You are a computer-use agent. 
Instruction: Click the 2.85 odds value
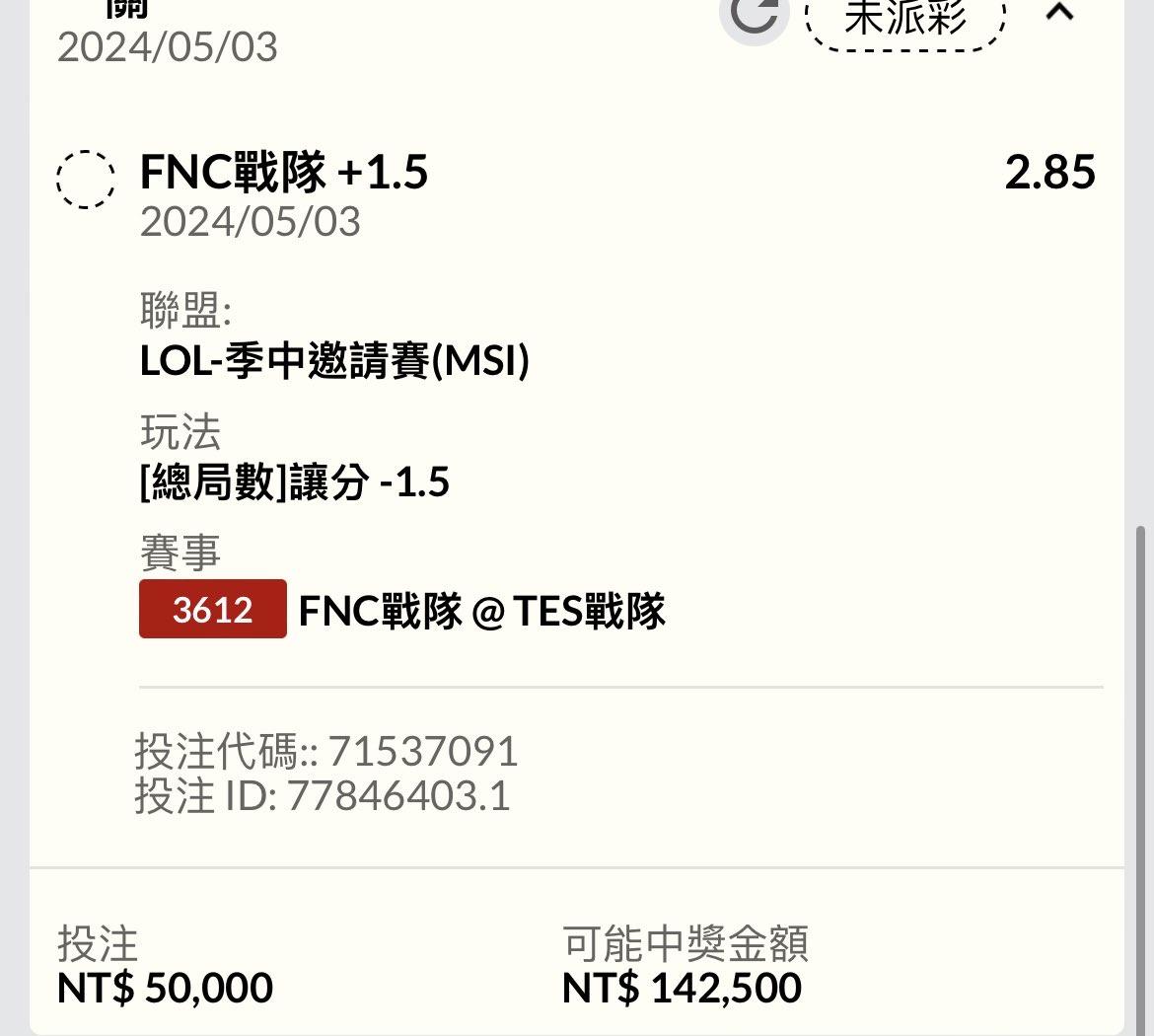coord(1049,173)
